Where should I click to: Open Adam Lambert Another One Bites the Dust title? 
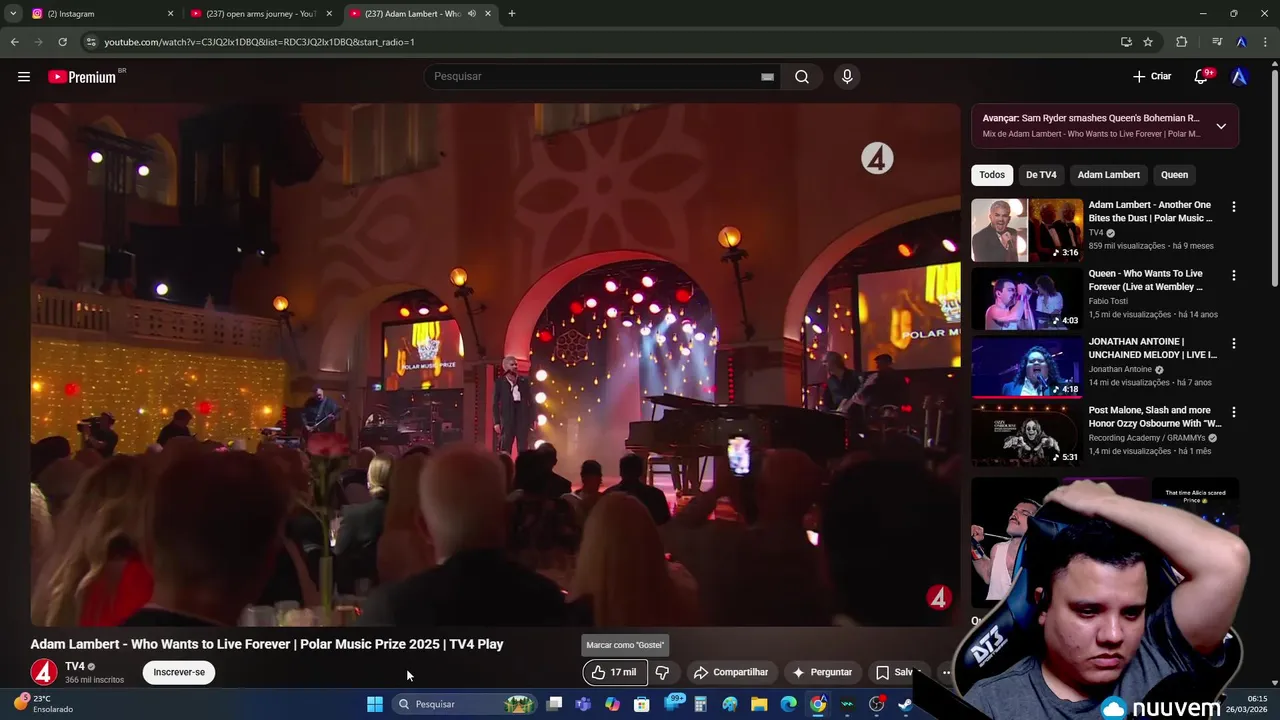[1150, 211]
